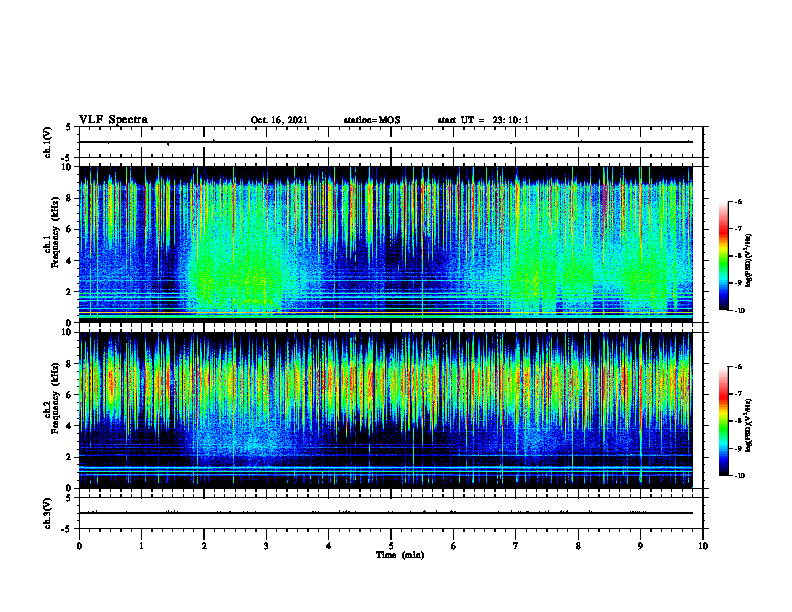792x612 pixels.
Task: Click ch.1 color bar tick "-8"
Action: (738, 256)
